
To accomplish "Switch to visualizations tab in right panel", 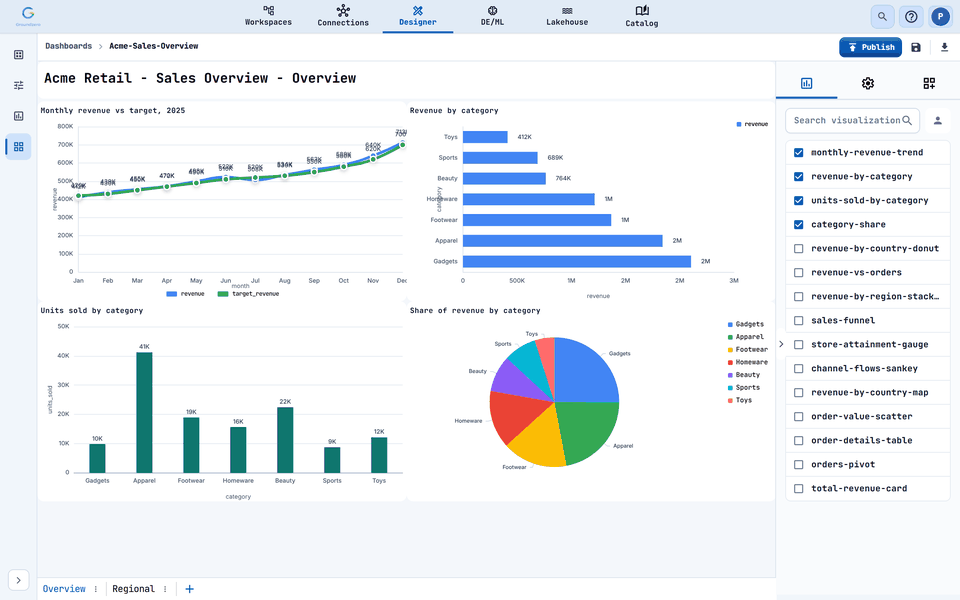I will coord(806,83).
